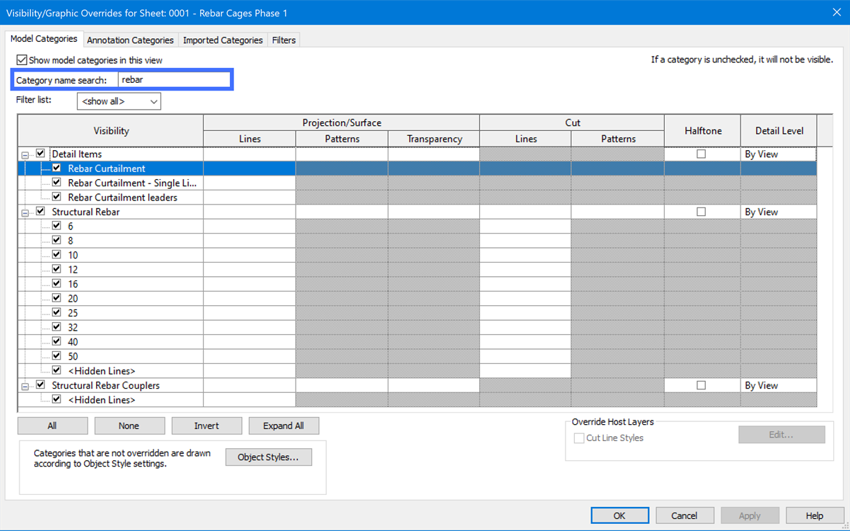The image size is (850, 531).
Task: Select Hidden Lines row under Structural Rebar
Action: (x=101, y=371)
